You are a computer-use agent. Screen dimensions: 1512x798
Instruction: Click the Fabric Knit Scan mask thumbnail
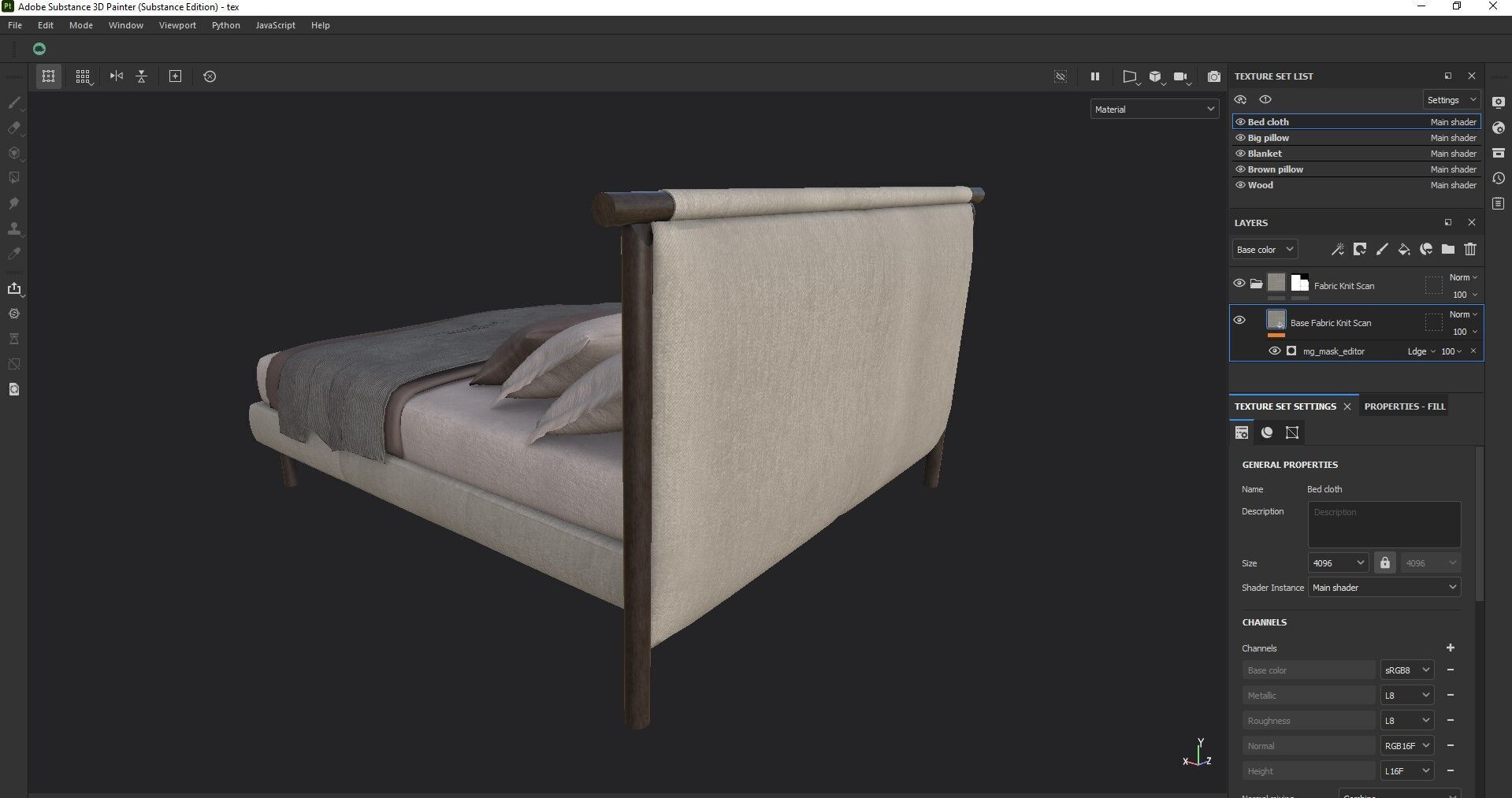click(x=1300, y=284)
